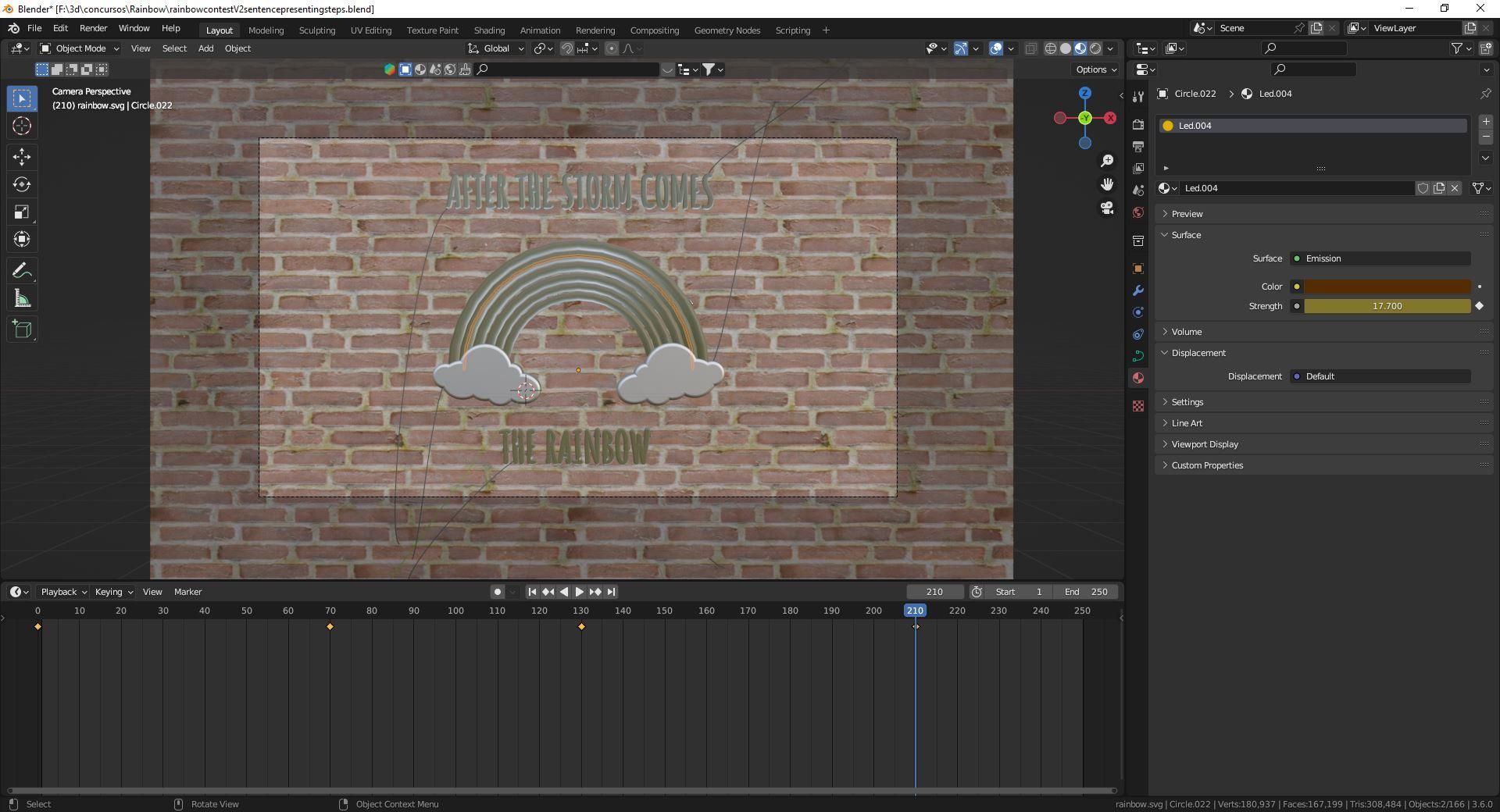Open the Object Mode dropdown
Viewport: 1500px width, 812px height.
point(80,48)
